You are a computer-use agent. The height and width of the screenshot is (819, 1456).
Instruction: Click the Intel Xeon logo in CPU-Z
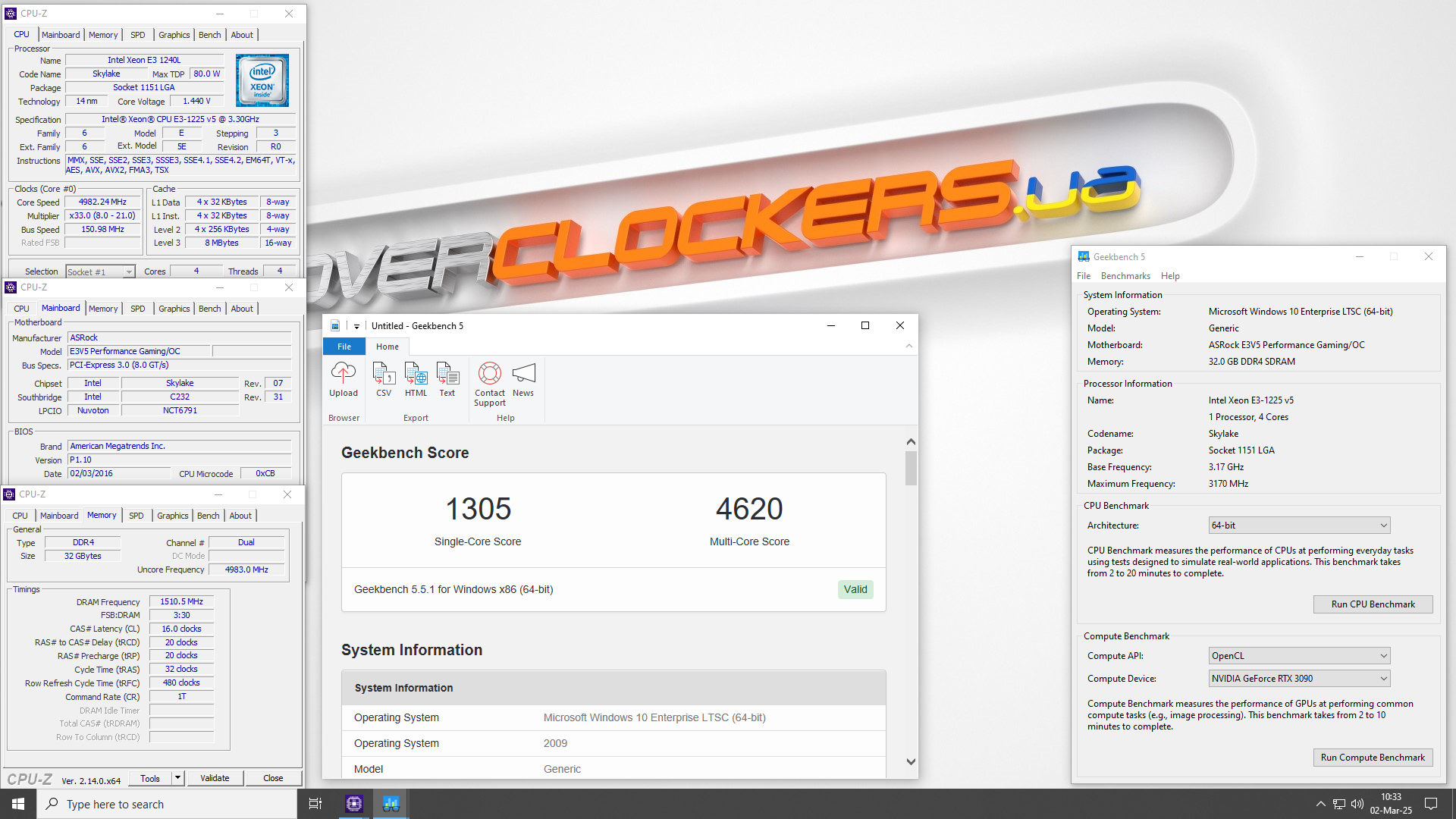coord(262,80)
